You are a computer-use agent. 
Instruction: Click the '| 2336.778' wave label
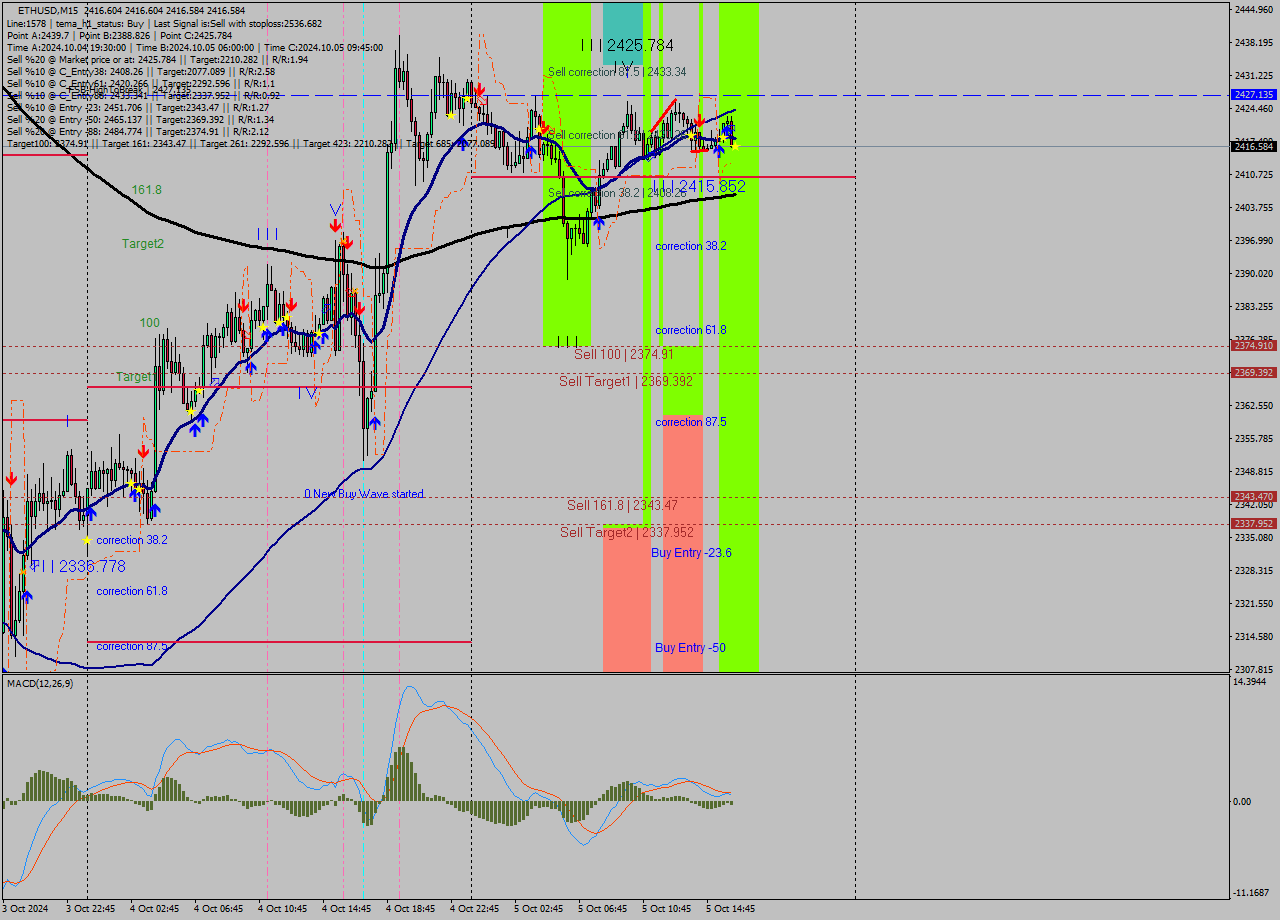[x=78, y=566]
